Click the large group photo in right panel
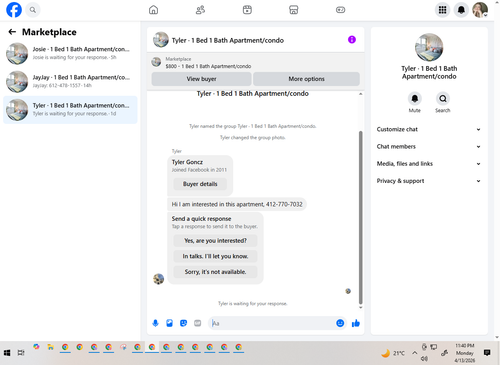Image resolution: width=500 pixels, height=365 pixels. pos(429,48)
